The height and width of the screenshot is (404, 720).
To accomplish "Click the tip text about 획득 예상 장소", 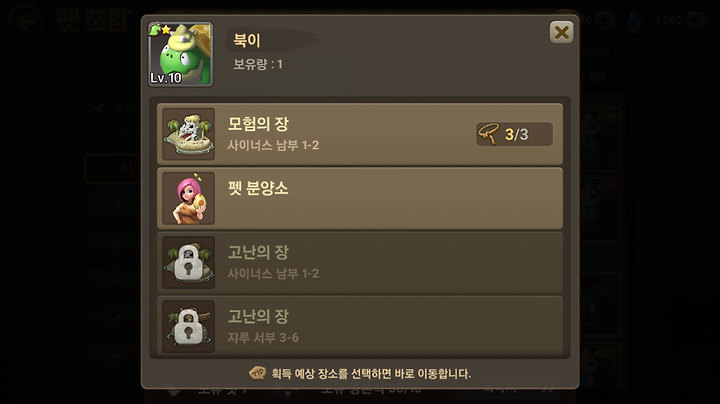I will [x=371, y=373].
